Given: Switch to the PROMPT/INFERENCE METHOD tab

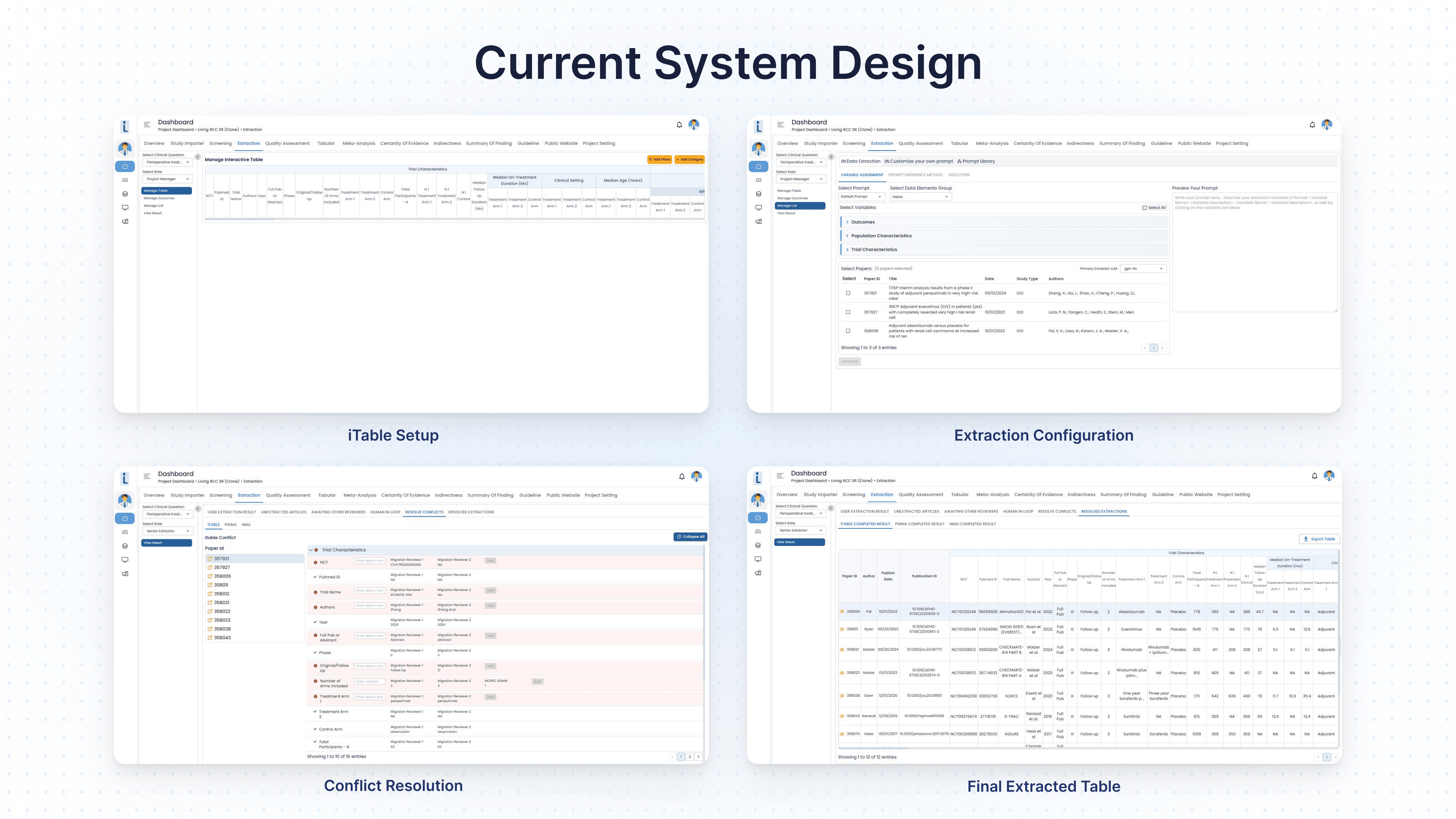Looking at the screenshot, I should click(915, 175).
